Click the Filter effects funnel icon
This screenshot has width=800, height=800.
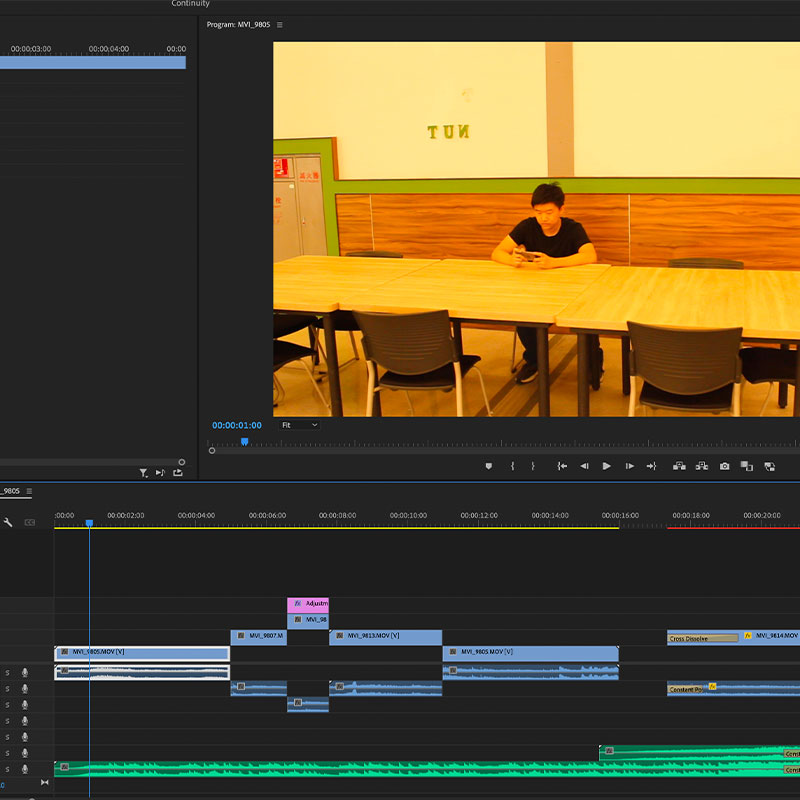tap(143, 473)
